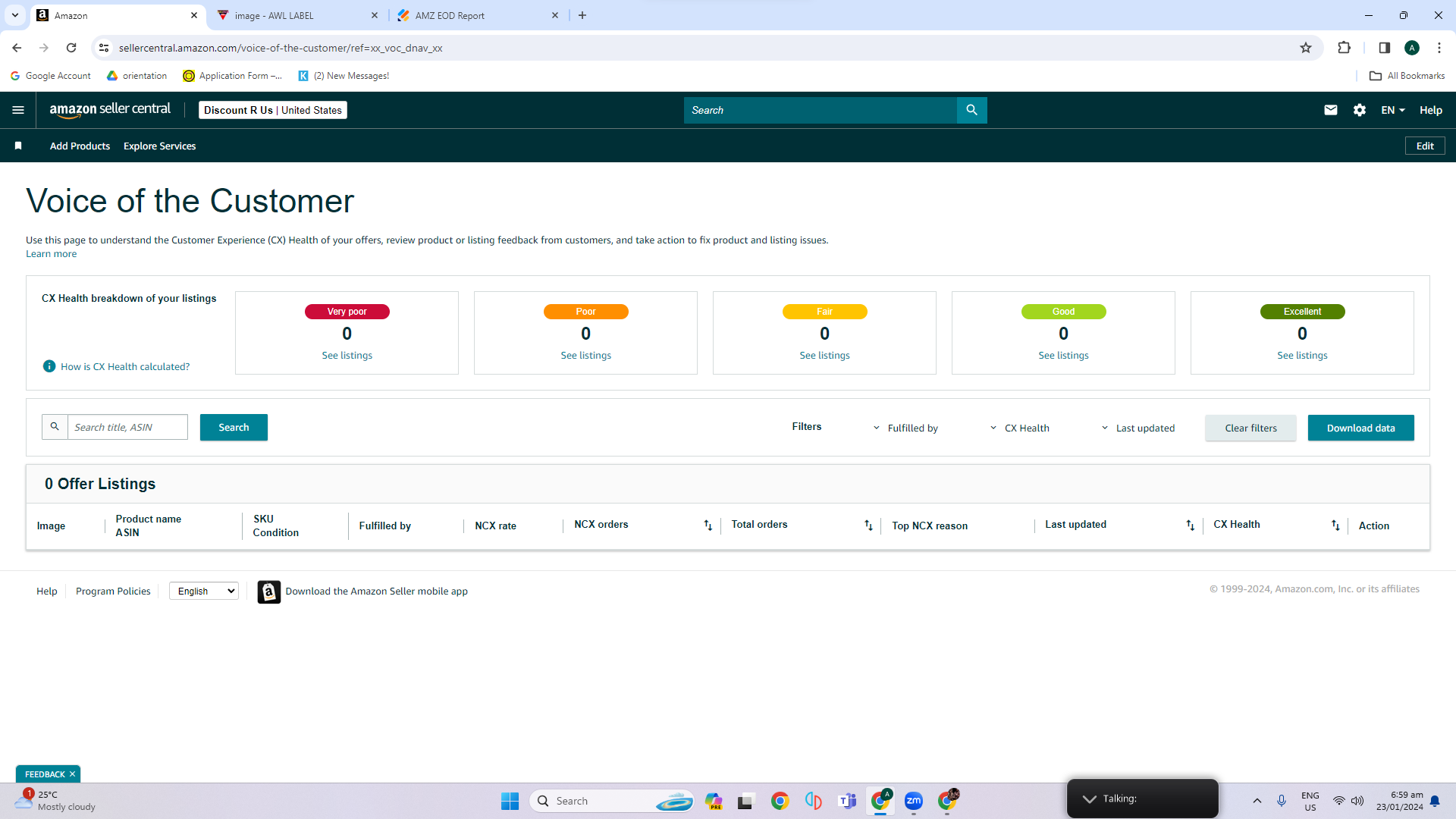
Task: See listings under Fair
Action: [x=824, y=356]
